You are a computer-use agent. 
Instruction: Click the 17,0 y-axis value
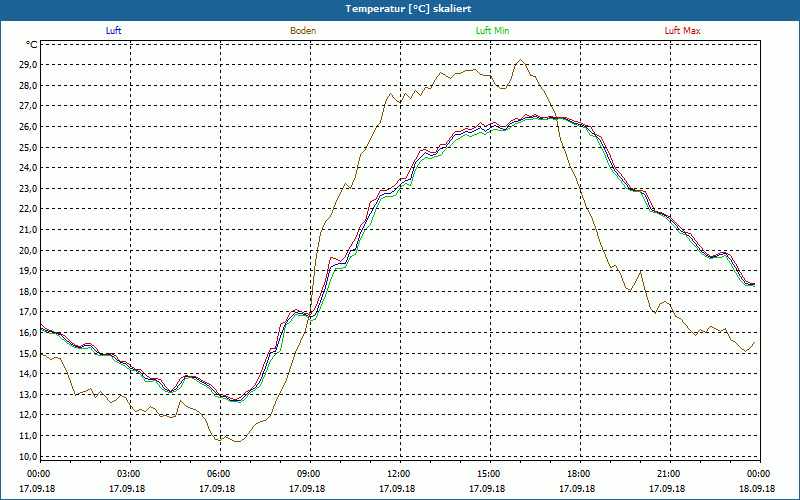[28, 312]
